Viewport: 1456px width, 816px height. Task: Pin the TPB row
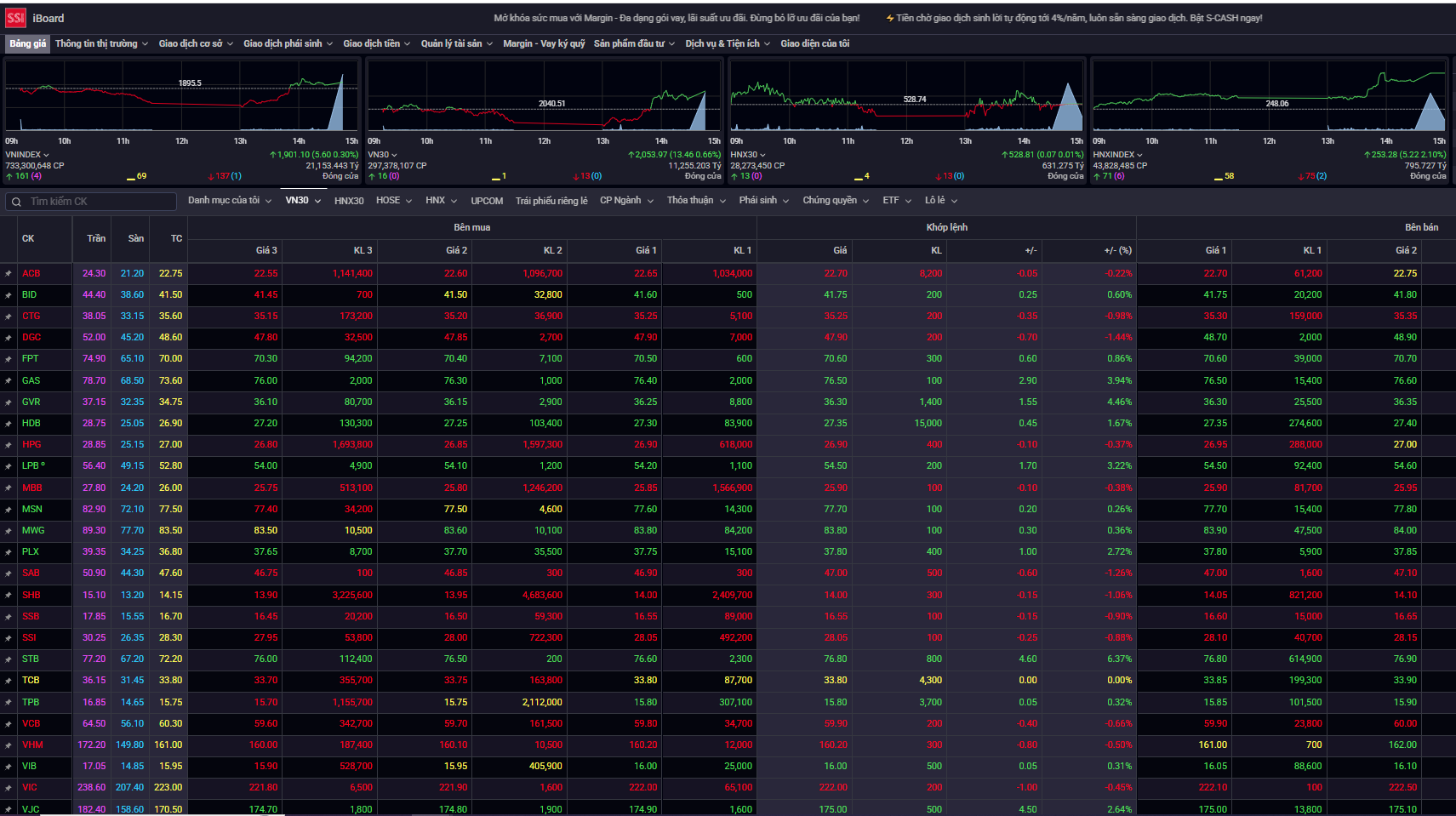[9, 703]
